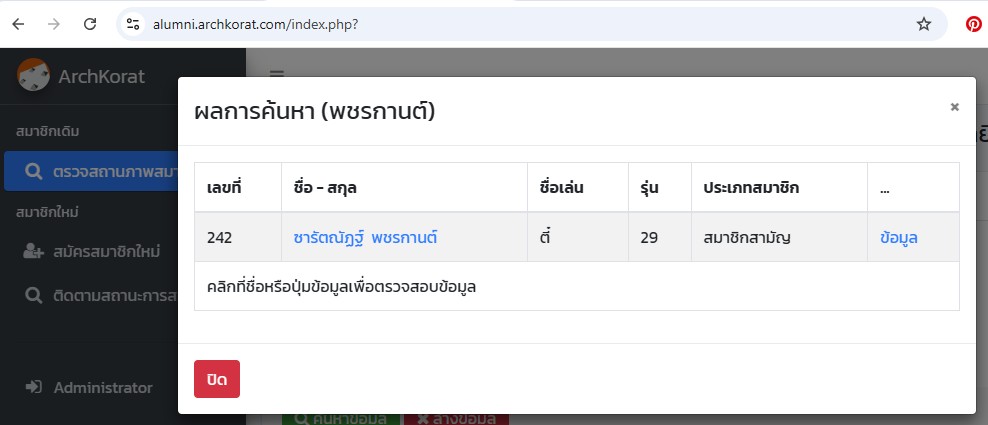This screenshot has height=425, width=988.
Task: Dismiss the search results dialog with ×
Action: click(954, 107)
